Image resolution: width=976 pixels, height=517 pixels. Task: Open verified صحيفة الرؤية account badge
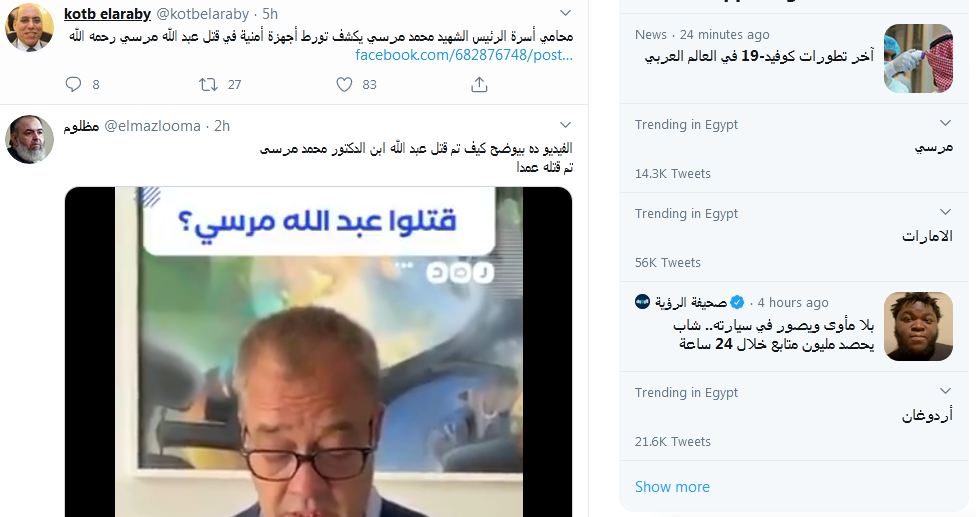[737, 302]
